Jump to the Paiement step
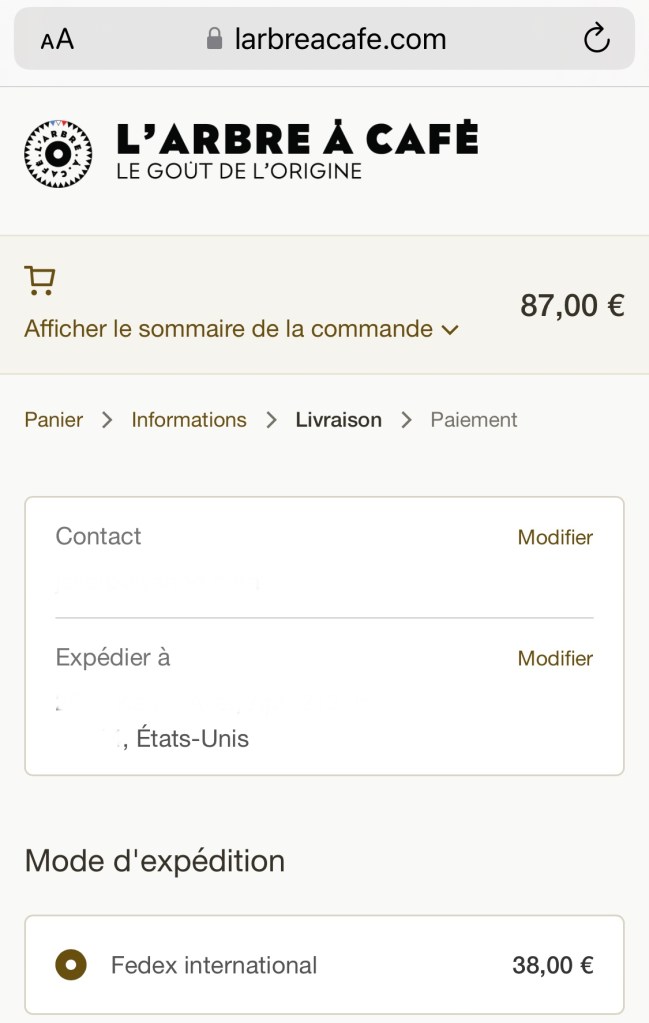The image size is (649, 1023). click(x=474, y=420)
